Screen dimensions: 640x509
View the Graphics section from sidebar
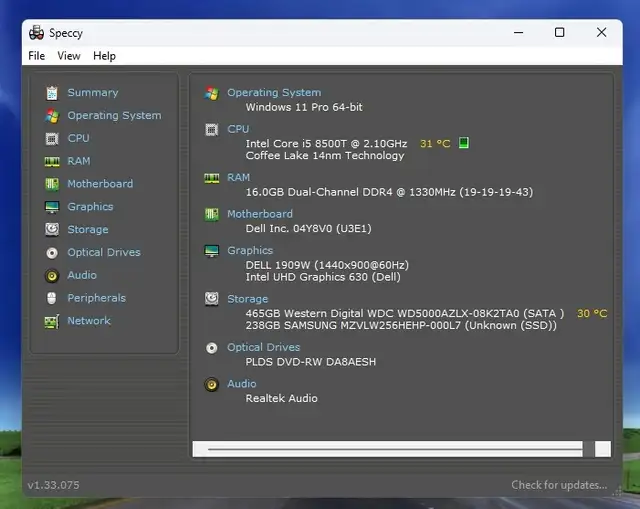coord(90,207)
